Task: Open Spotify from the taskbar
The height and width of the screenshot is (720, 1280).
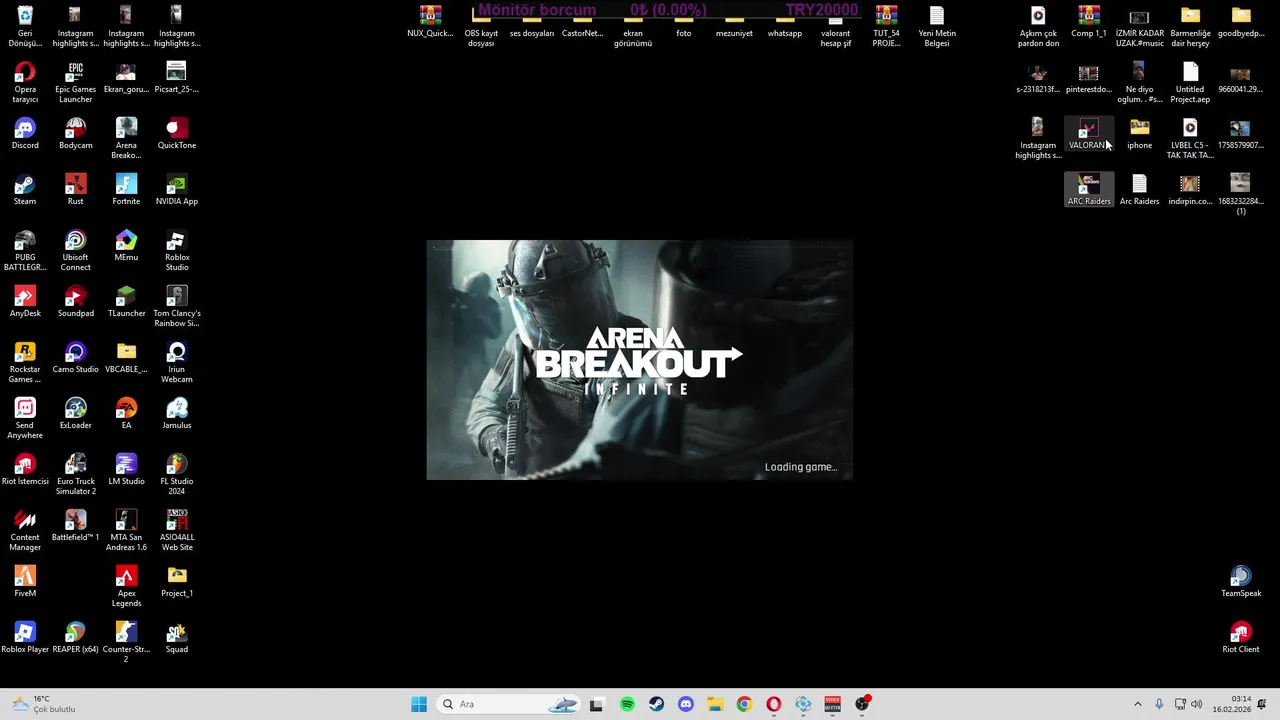Action: pos(627,704)
